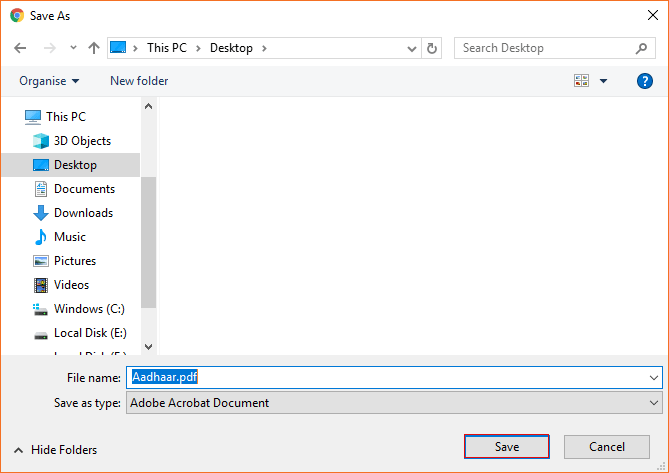The height and width of the screenshot is (473, 669).
Task: Go up one folder level arrow
Action: pos(94,48)
